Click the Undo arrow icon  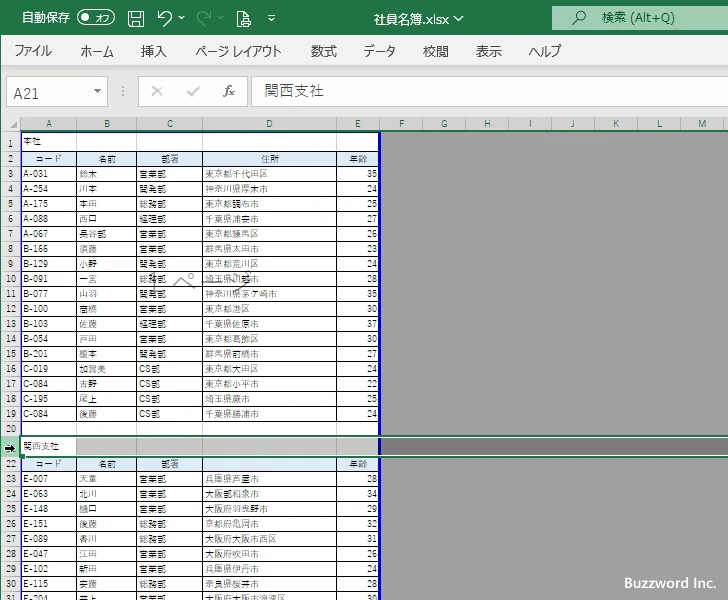click(x=164, y=18)
